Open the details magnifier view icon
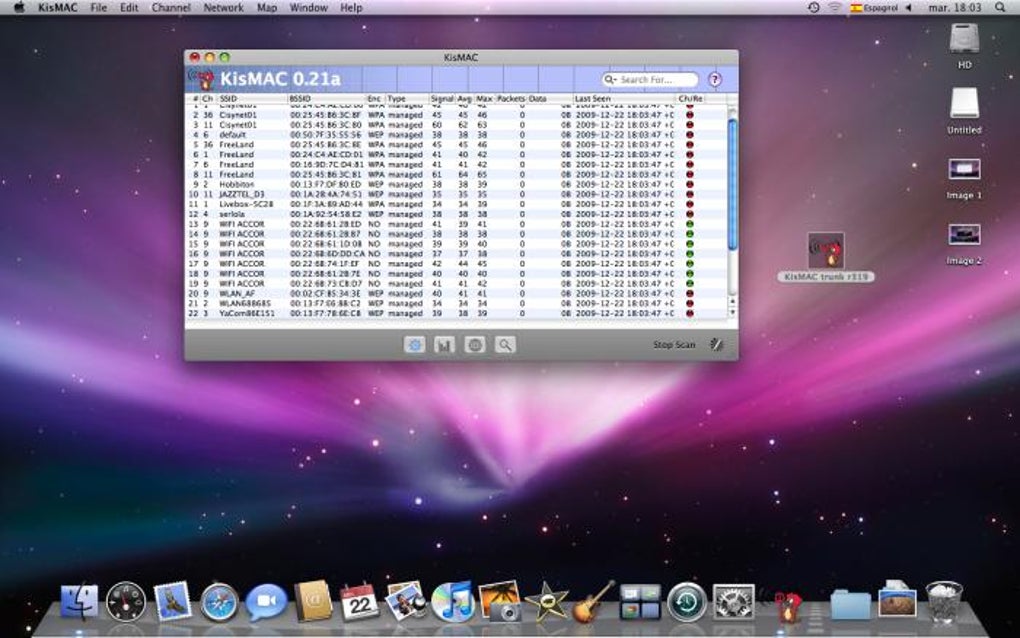1020x638 pixels. (x=505, y=345)
